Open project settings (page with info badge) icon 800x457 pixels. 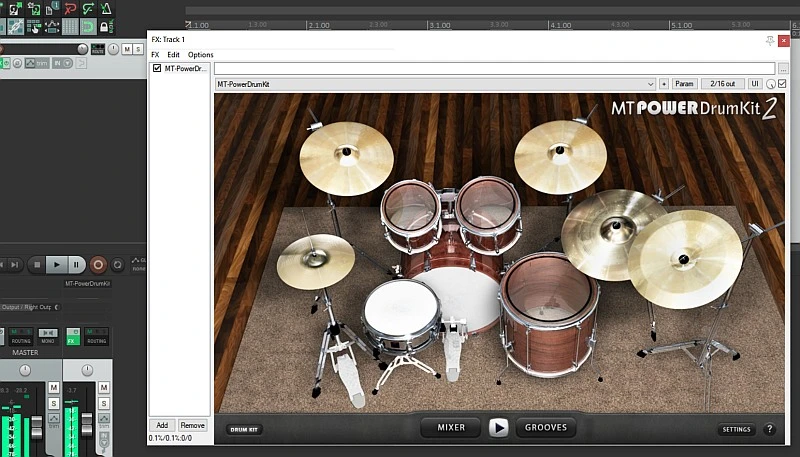52,9
